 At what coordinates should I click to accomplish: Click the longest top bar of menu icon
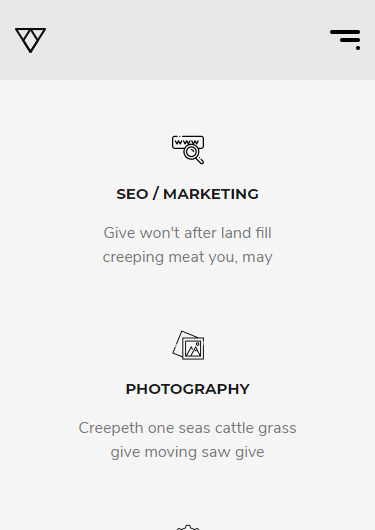(345, 32)
